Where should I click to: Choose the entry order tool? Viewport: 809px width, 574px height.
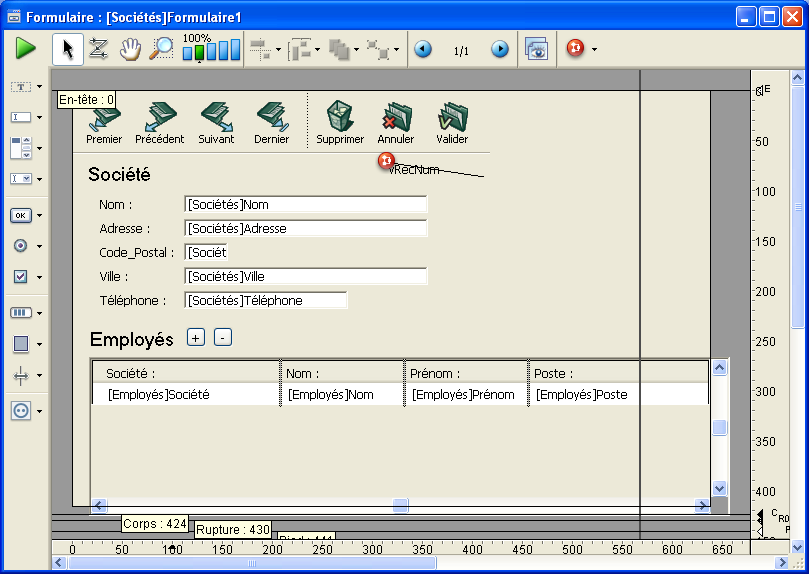tap(98, 49)
